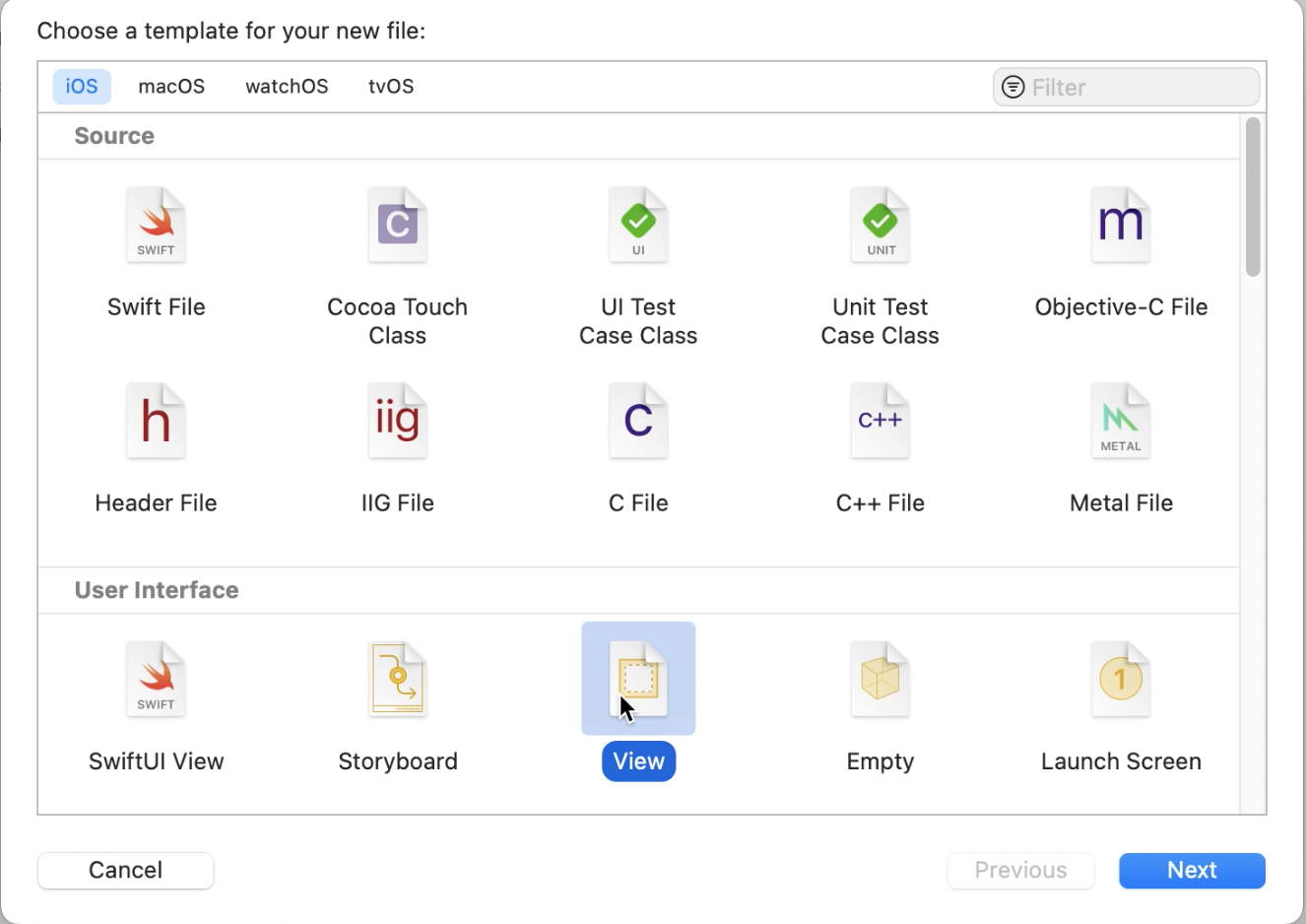Choose the C File template icon
This screenshot has width=1306, height=924.
pyautogui.click(x=638, y=421)
